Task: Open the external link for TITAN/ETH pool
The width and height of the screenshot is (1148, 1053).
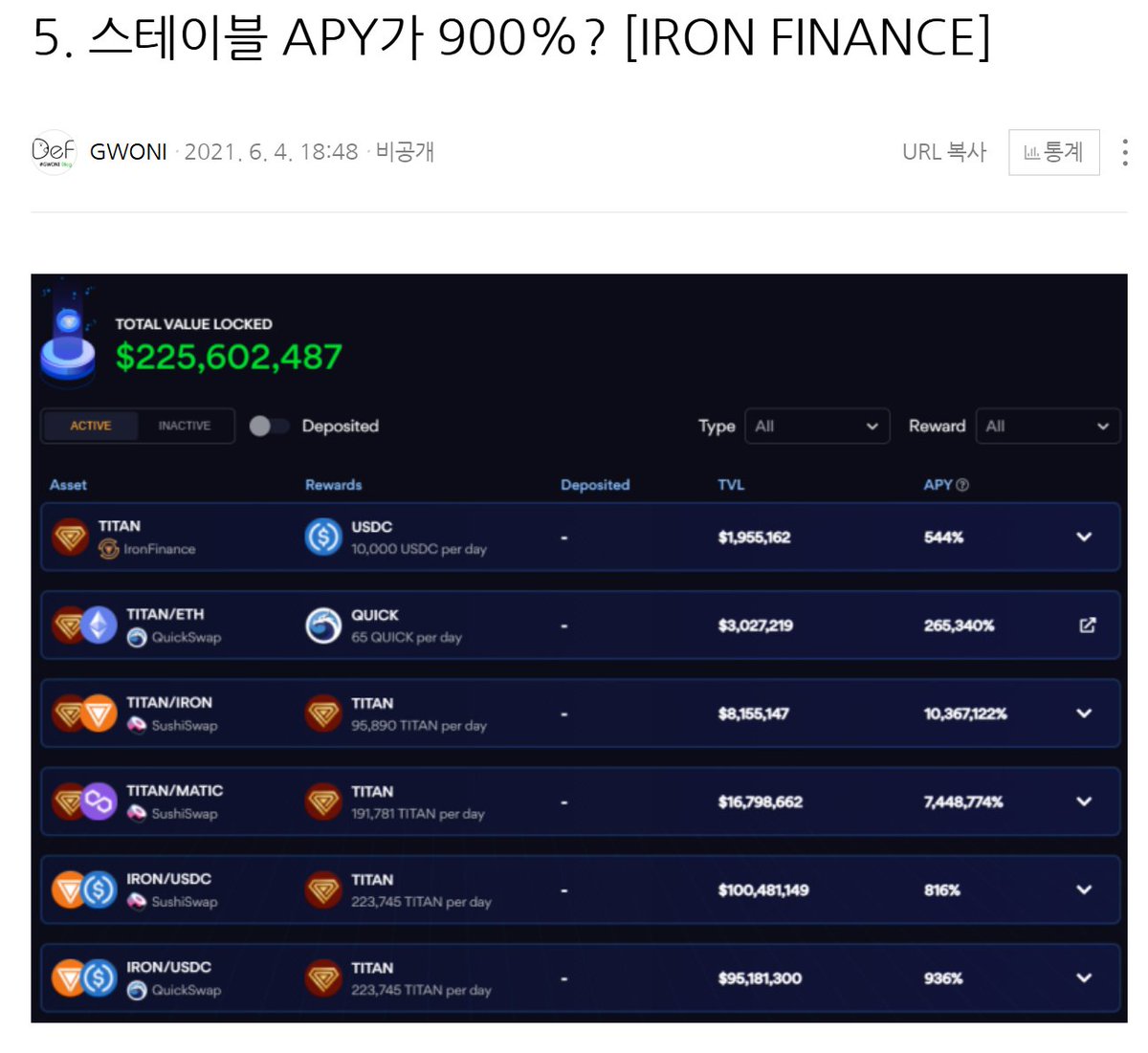Action: pyautogui.click(x=1087, y=625)
